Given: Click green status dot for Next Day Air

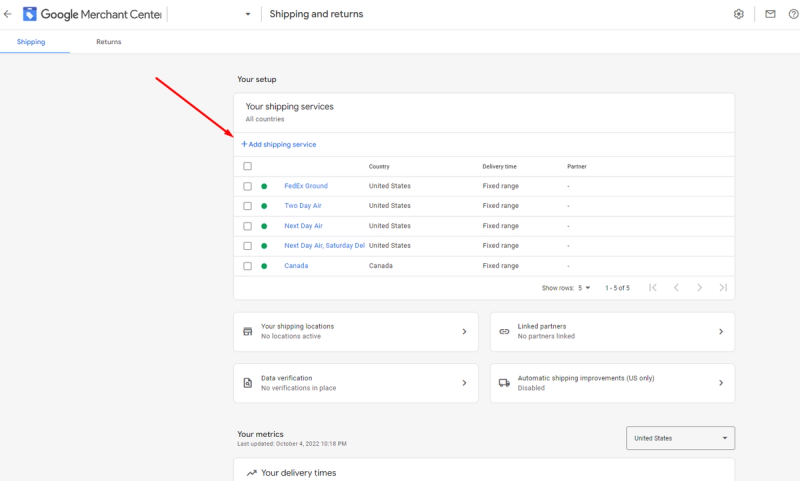Looking at the screenshot, I should (264, 226).
